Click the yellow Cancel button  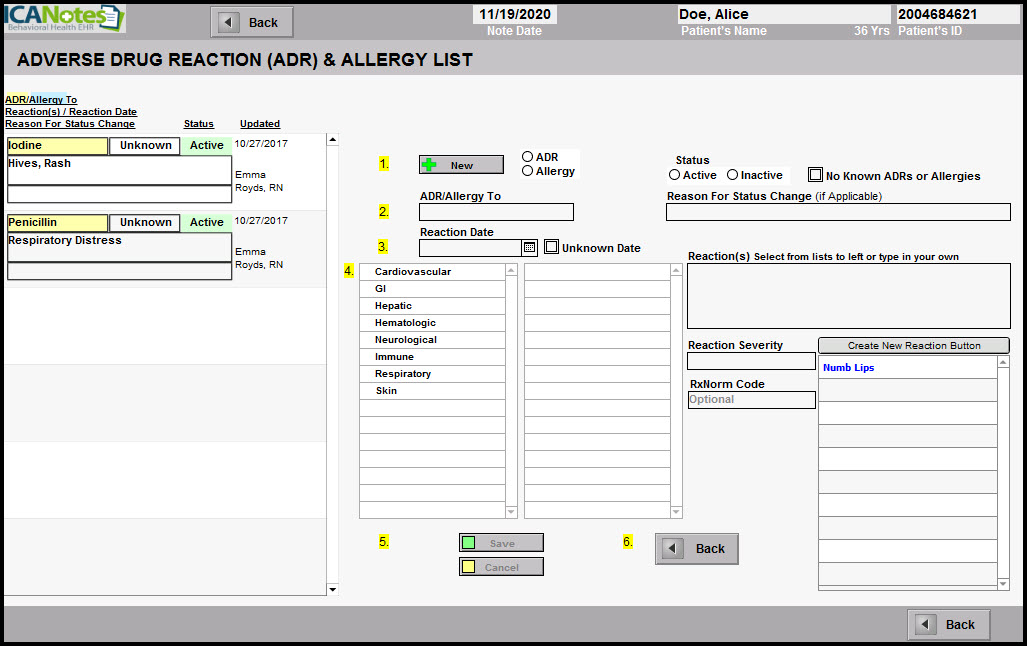(x=501, y=567)
